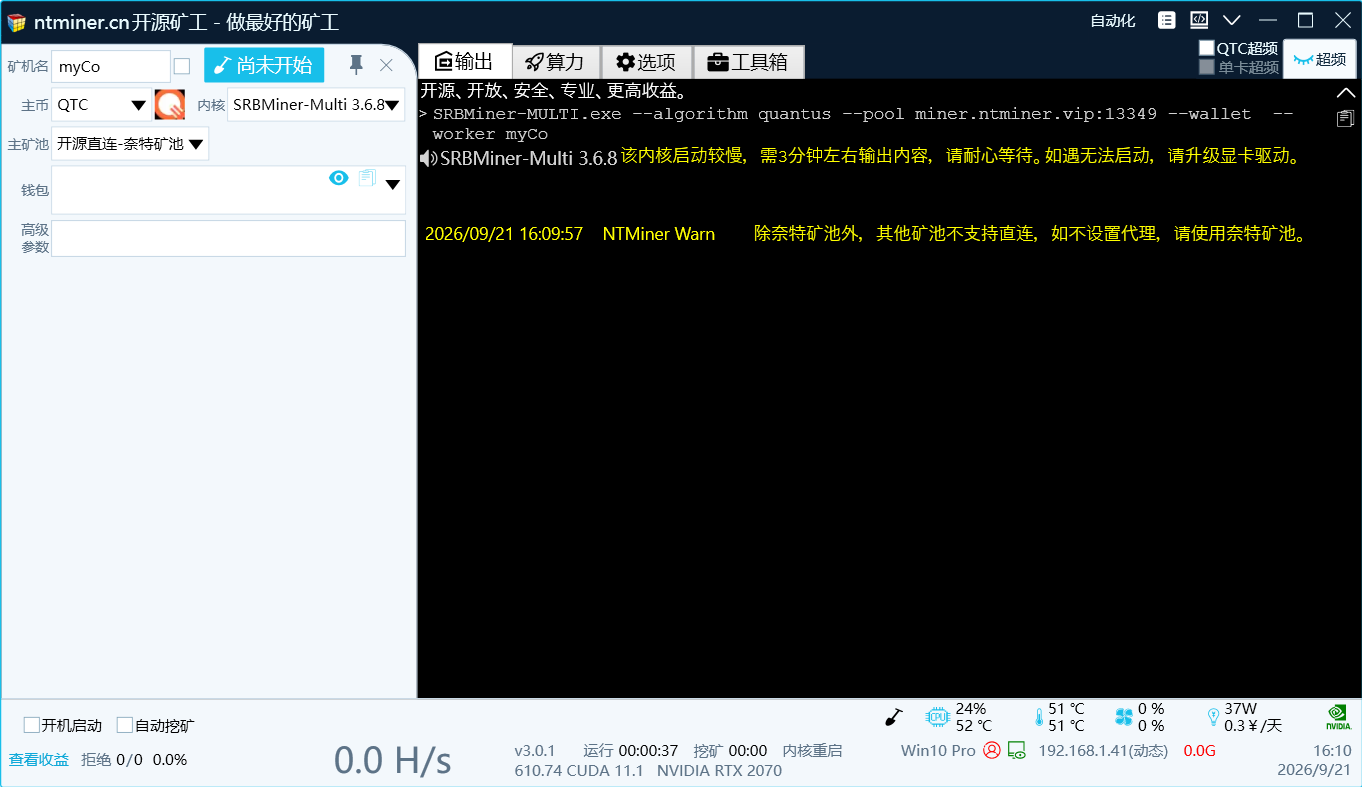Click the NVIDIA logo icon
The height and width of the screenshot is (787, 1362).
1338,716
